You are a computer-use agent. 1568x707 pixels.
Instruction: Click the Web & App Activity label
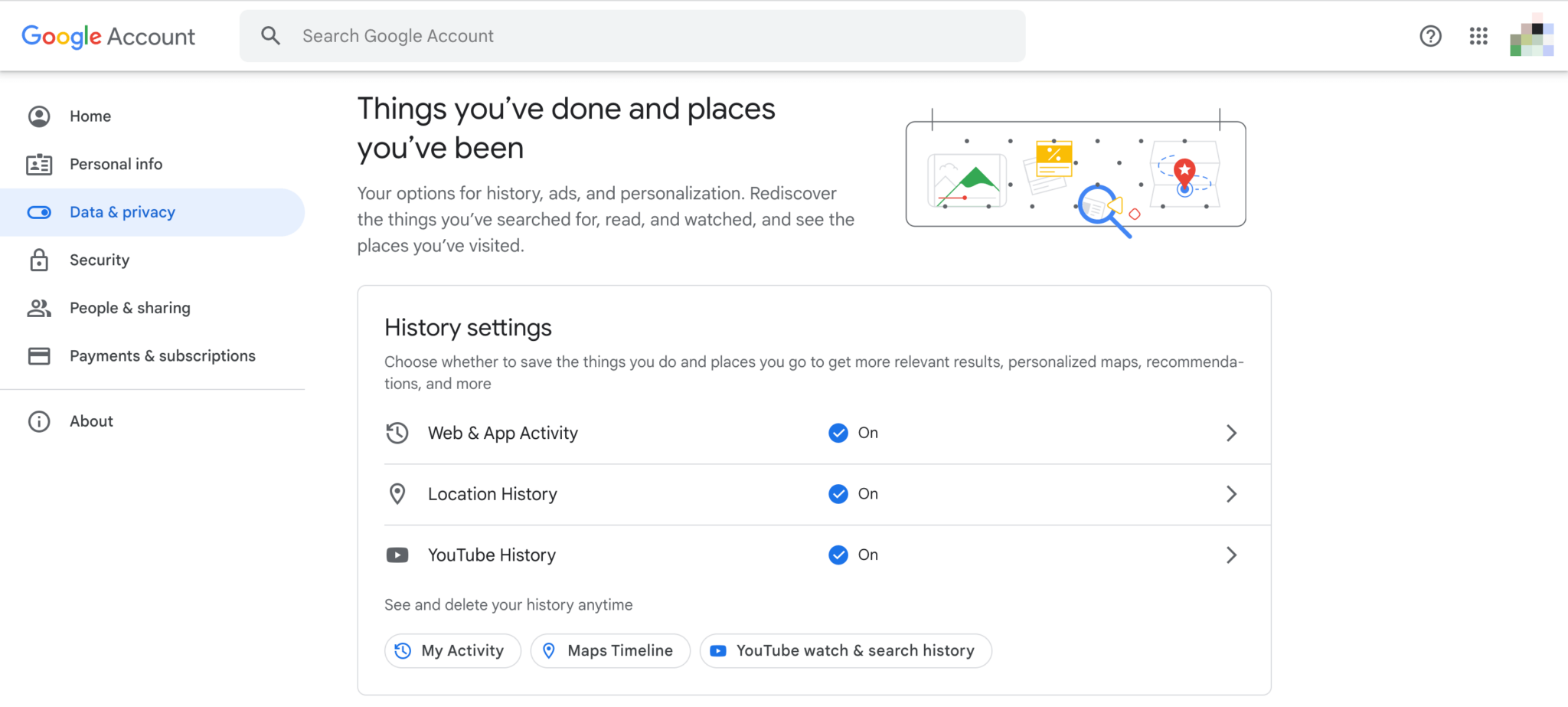point(503,433)
